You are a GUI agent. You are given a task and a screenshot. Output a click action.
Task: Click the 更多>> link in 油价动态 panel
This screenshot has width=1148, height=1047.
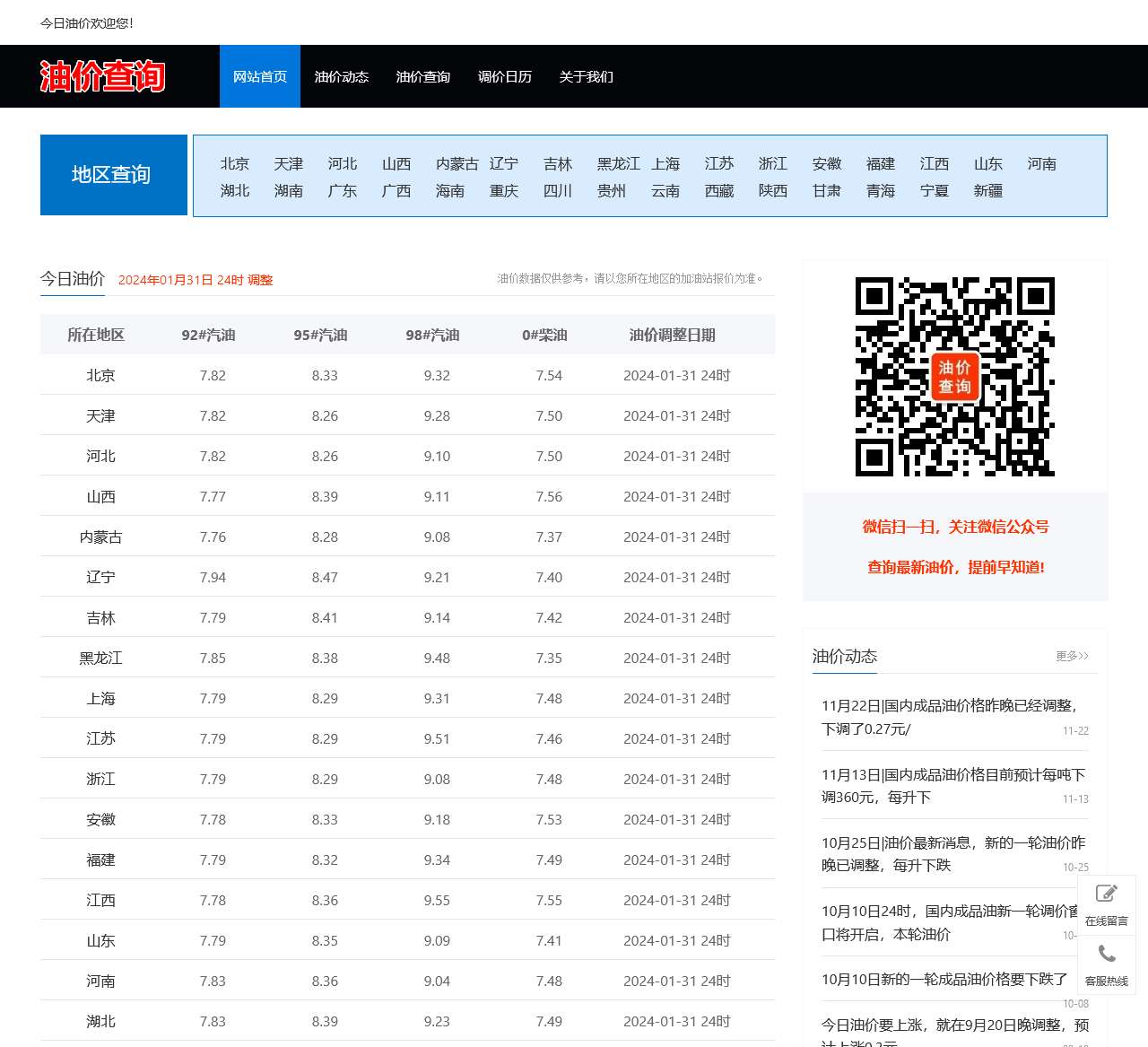click(1071, 657)
